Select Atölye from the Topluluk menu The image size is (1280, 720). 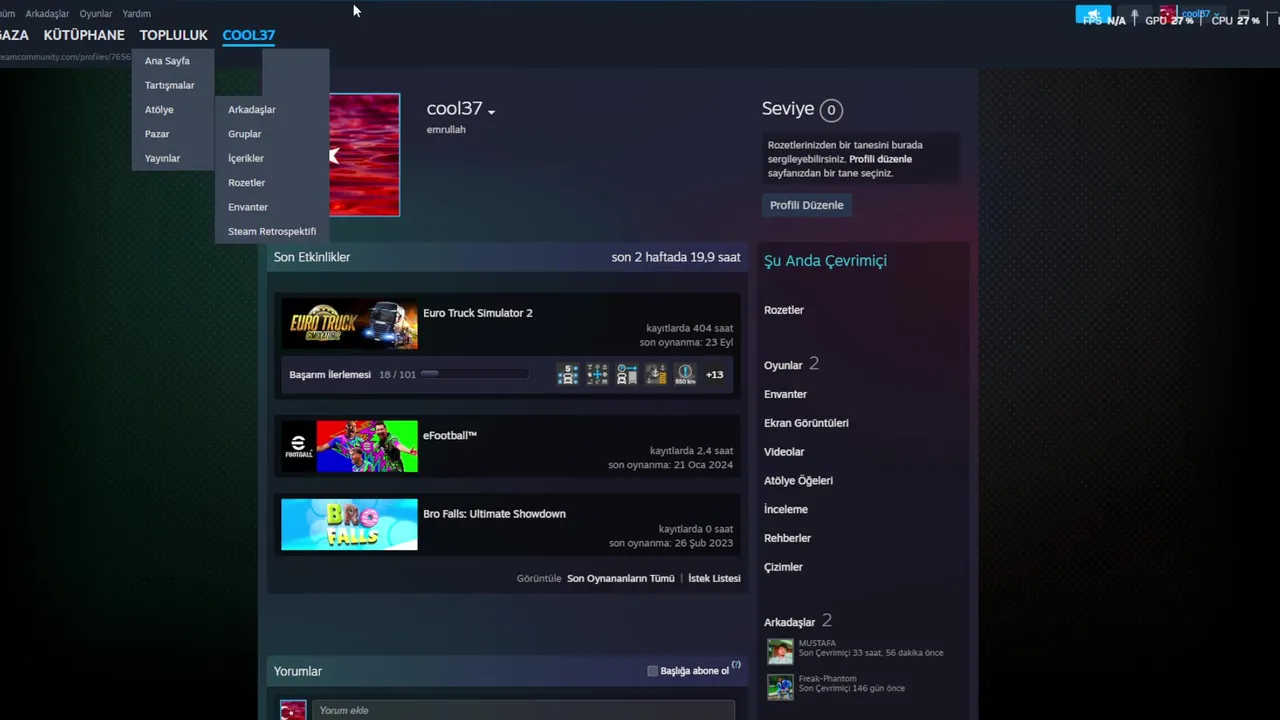click(x=159, y=110)
